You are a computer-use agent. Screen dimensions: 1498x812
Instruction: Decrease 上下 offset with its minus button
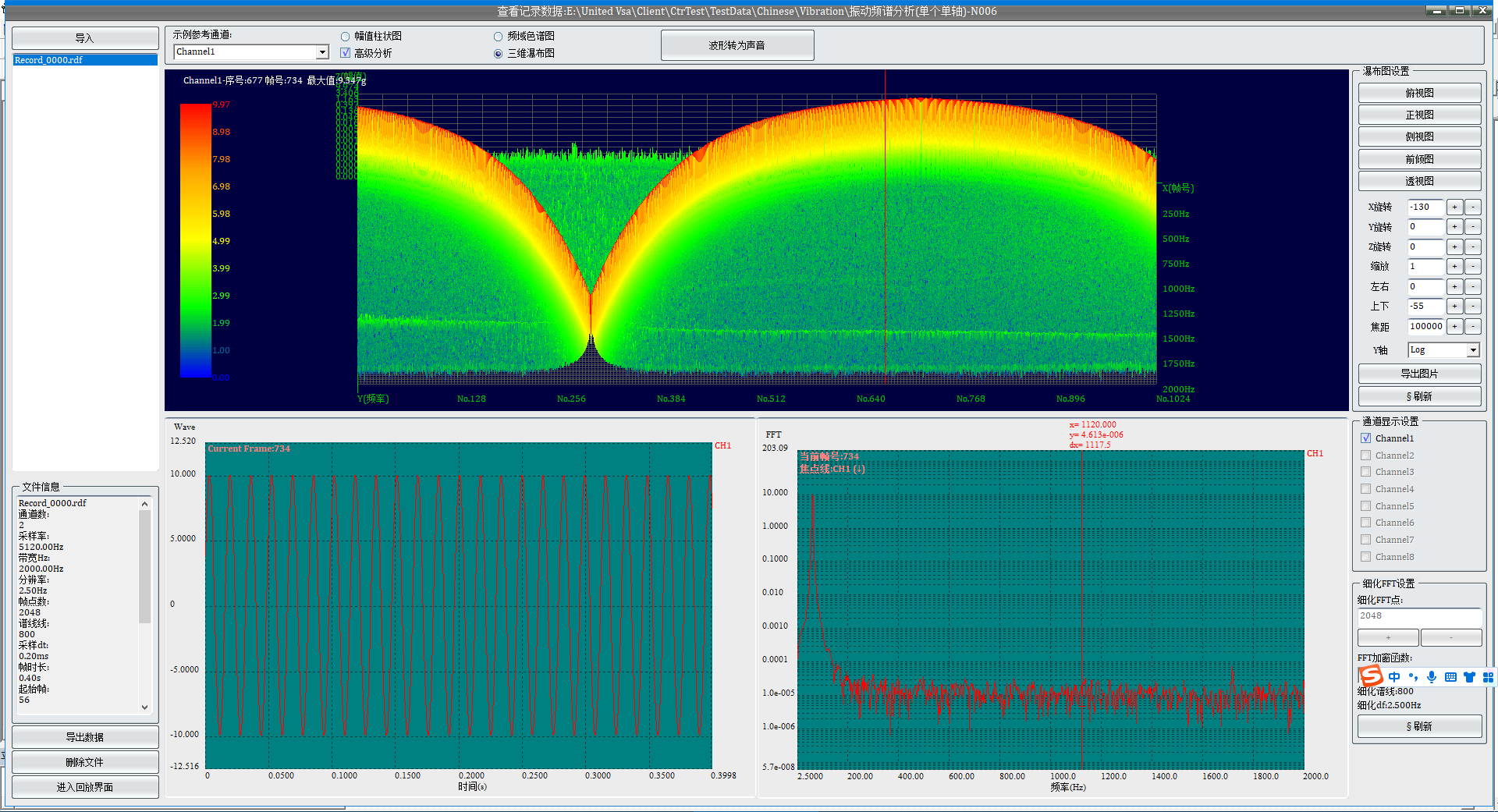[x=1473, y=307]
